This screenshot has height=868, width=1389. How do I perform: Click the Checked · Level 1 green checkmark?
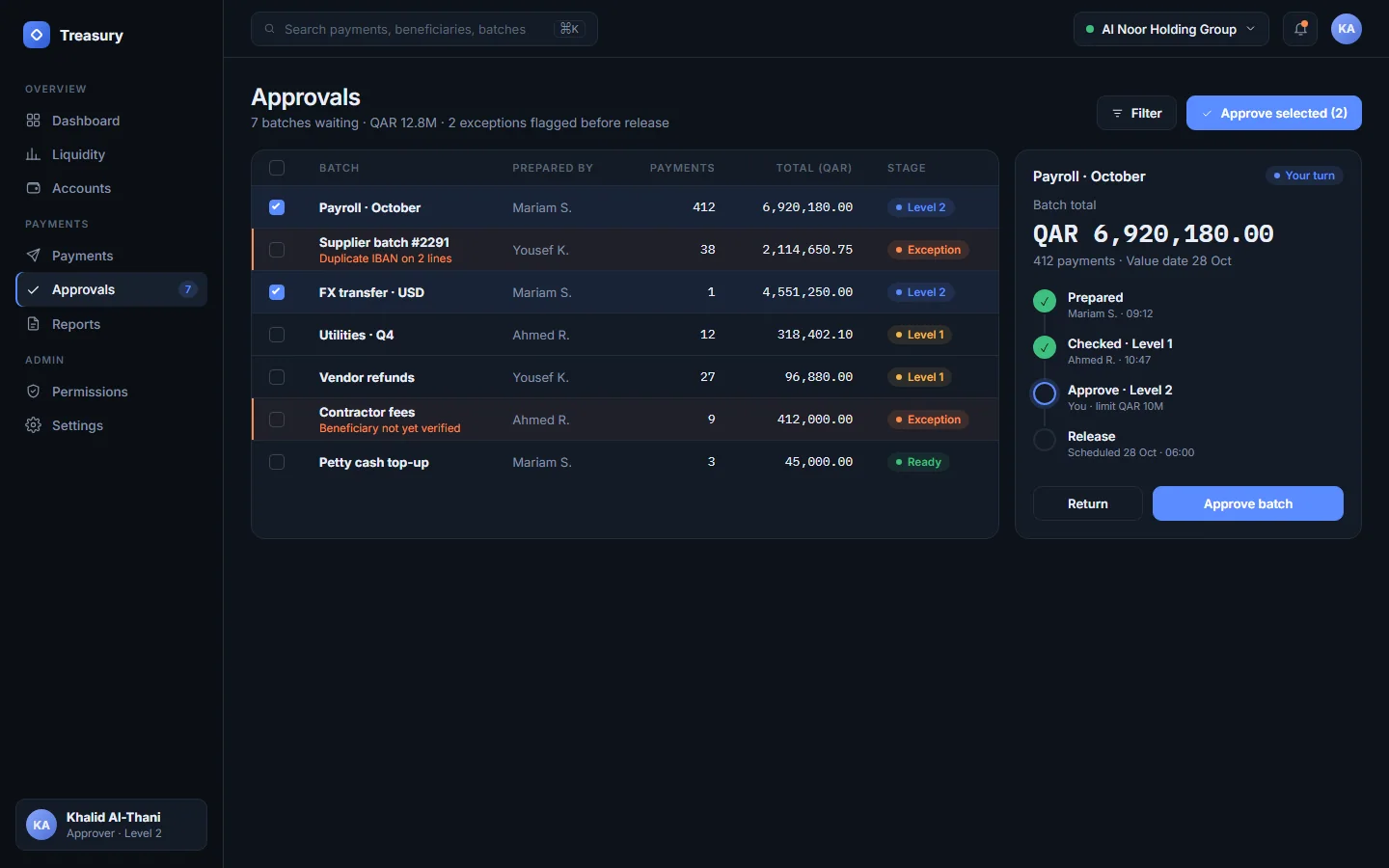coord(1045,347)
